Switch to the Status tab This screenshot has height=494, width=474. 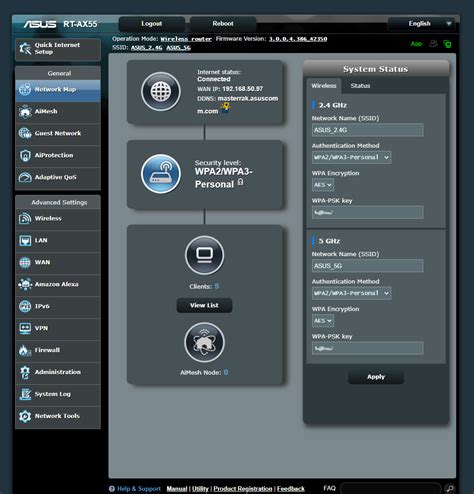coord(360,86)
